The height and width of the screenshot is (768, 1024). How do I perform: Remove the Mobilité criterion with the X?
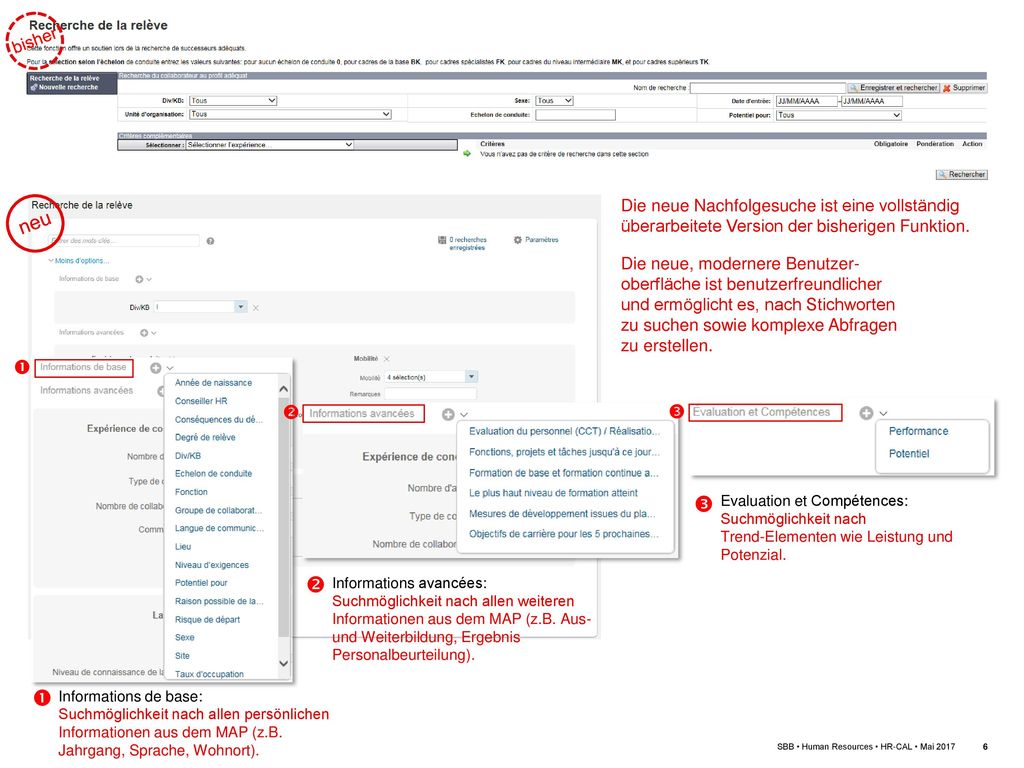click(x=387, y=359)
